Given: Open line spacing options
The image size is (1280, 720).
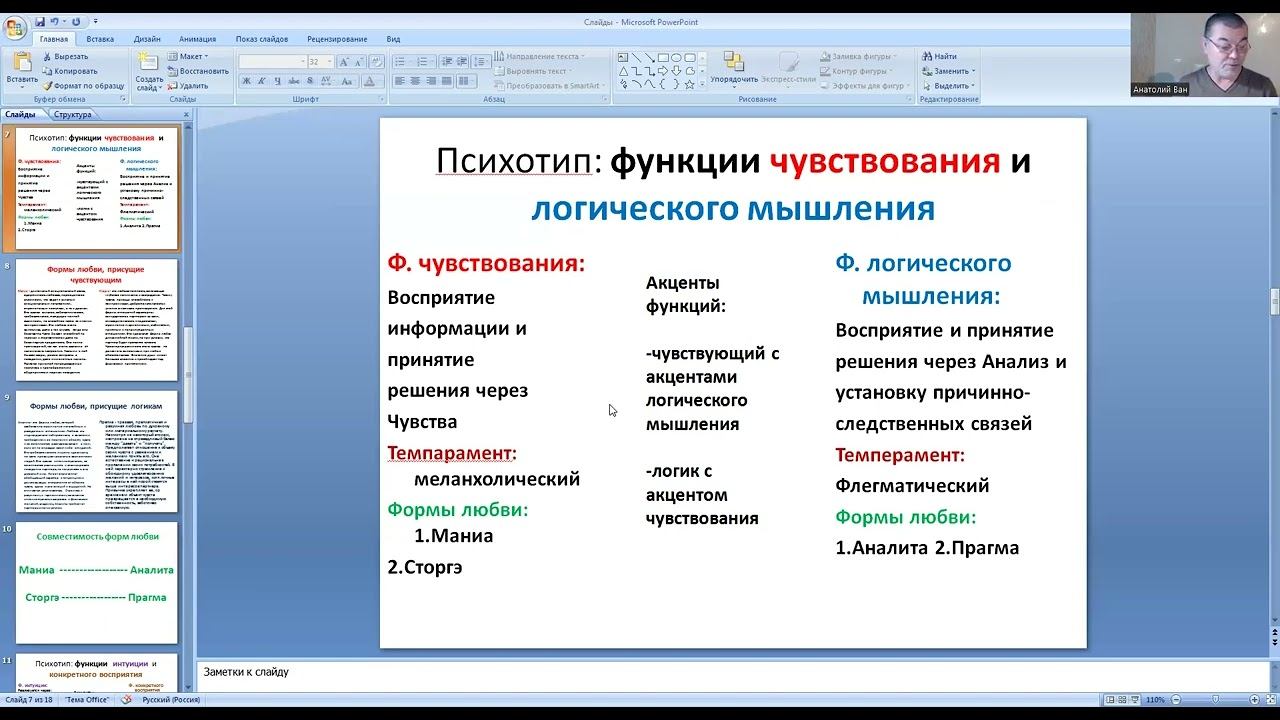Looking at the screenshot, I should [481, 62].
